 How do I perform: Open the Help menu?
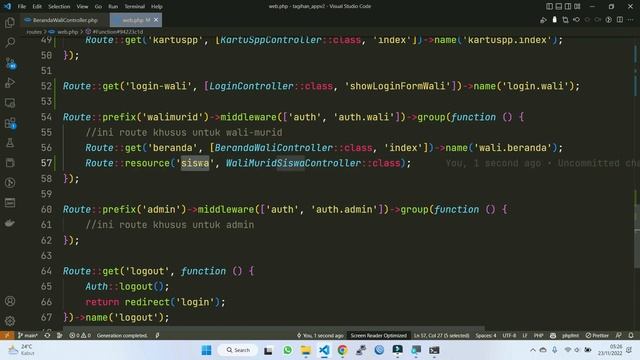click(x=157, y=7)
